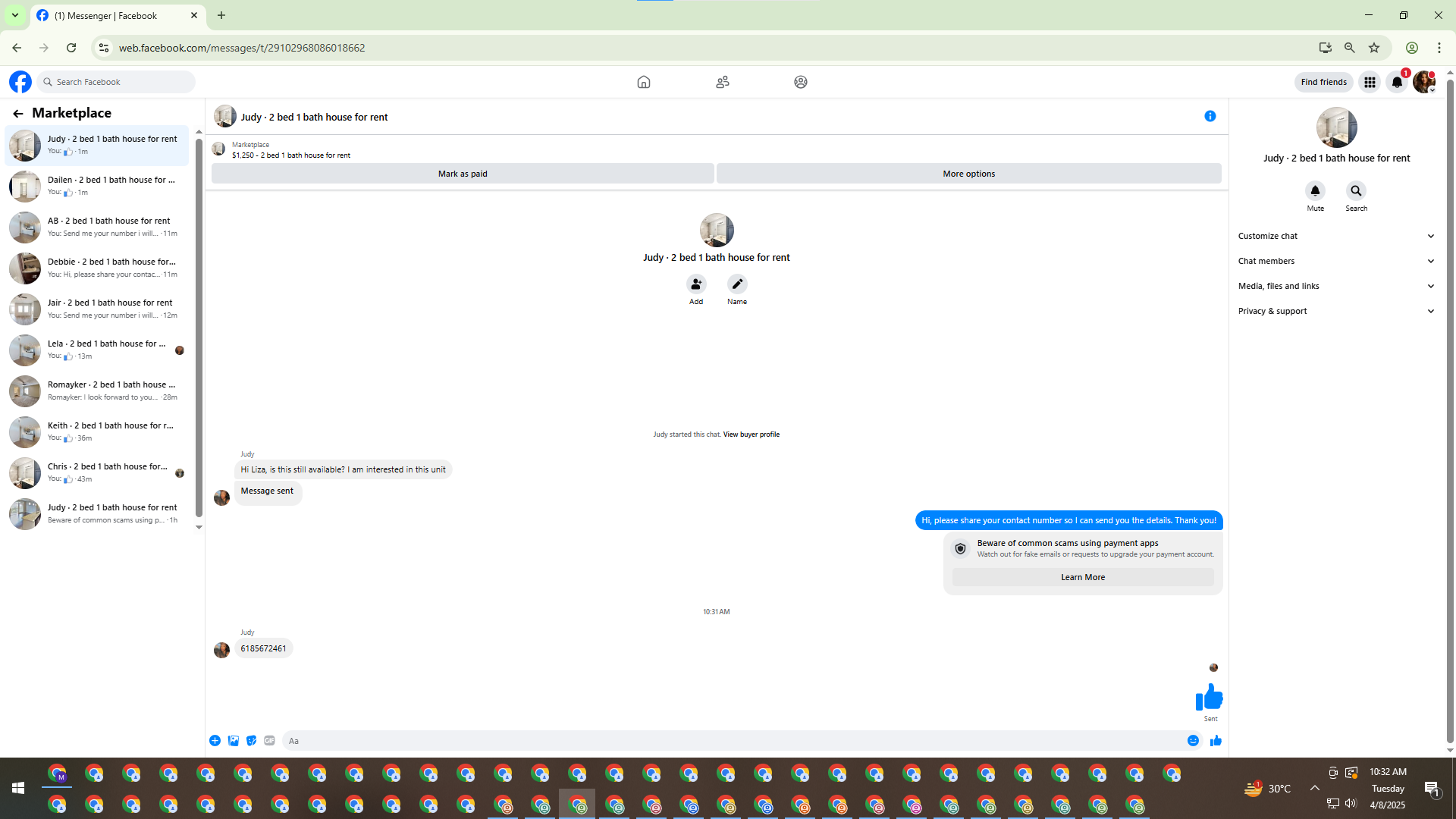1456x819 pixels.
Task: Click the Mark as paid button
Action: point(463,174)
